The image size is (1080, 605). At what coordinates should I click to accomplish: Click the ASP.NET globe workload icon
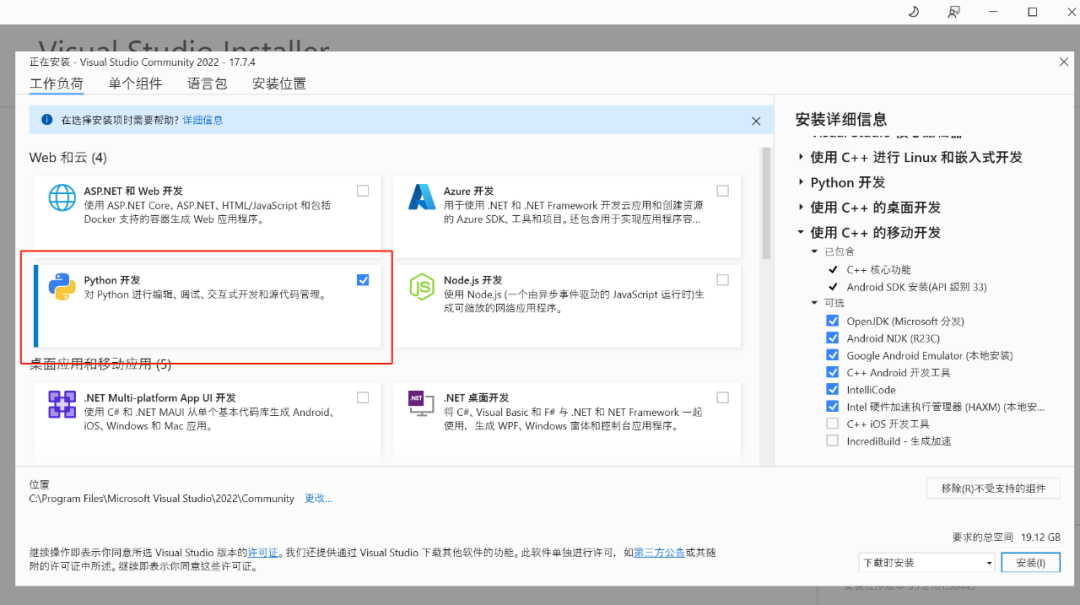(62, 198)
